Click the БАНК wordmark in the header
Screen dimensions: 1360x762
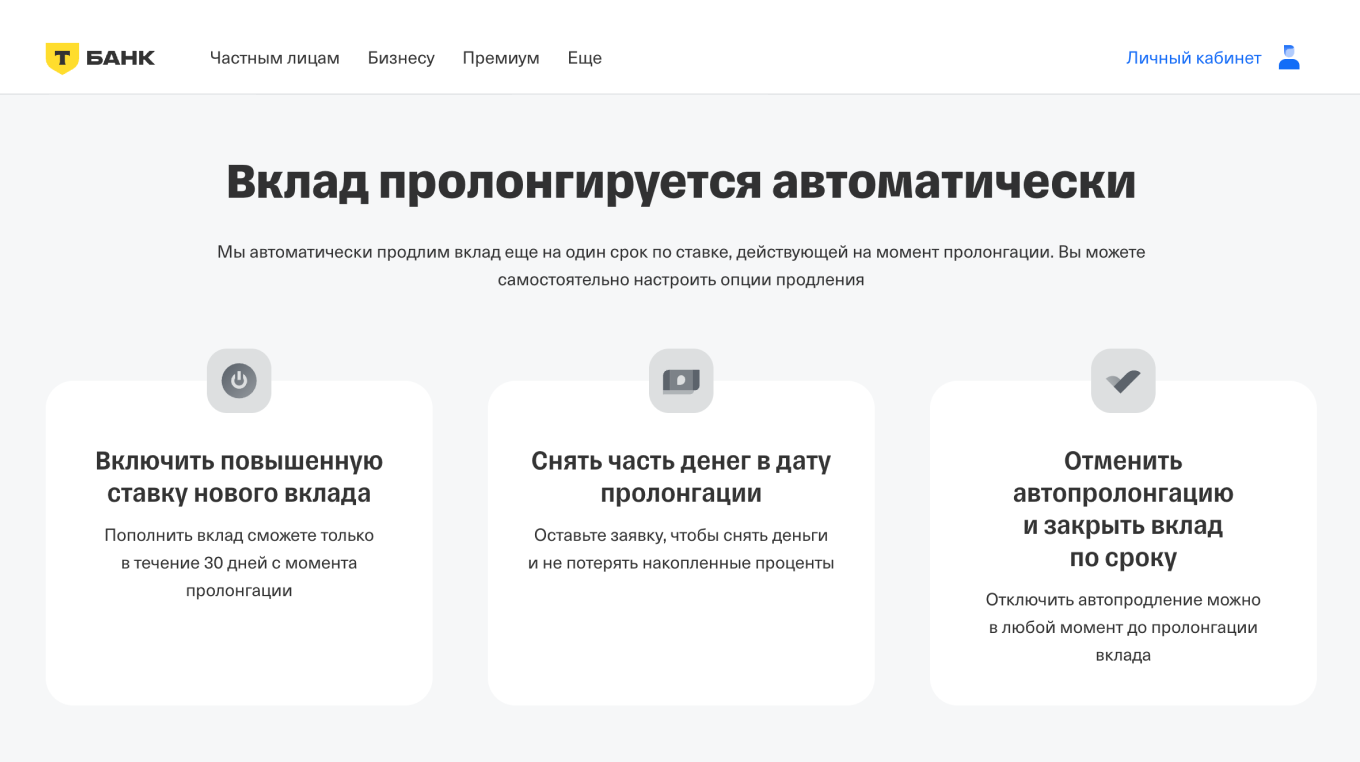click(x=120, y=57)
